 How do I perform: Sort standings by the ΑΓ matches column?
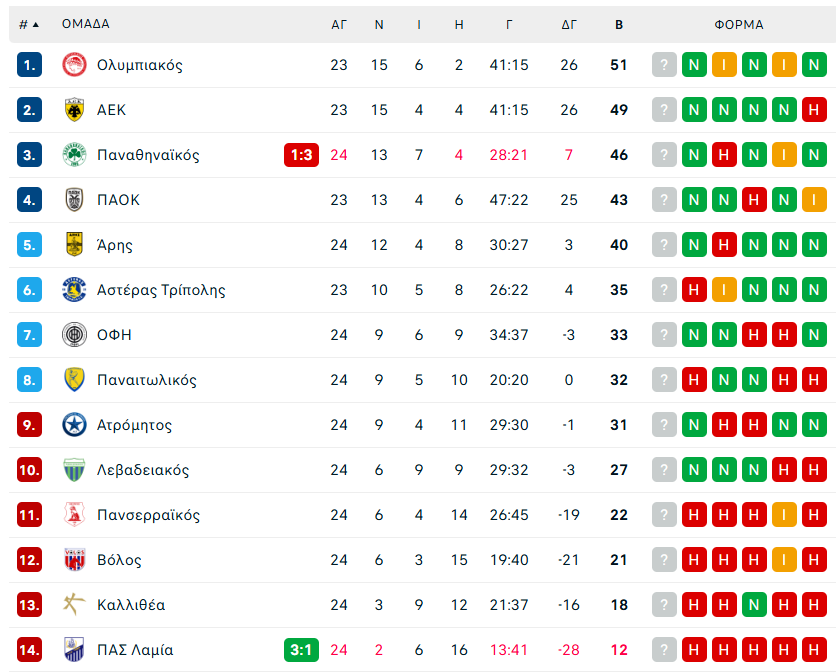[339, 24]
